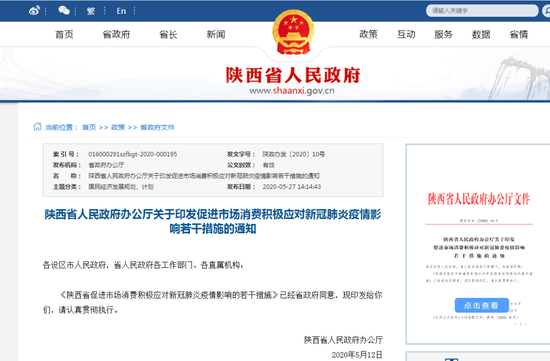Open the 互动 navigation item
Image resolution: width=550 pixels, height=361 pixels.
coord(406,34)
